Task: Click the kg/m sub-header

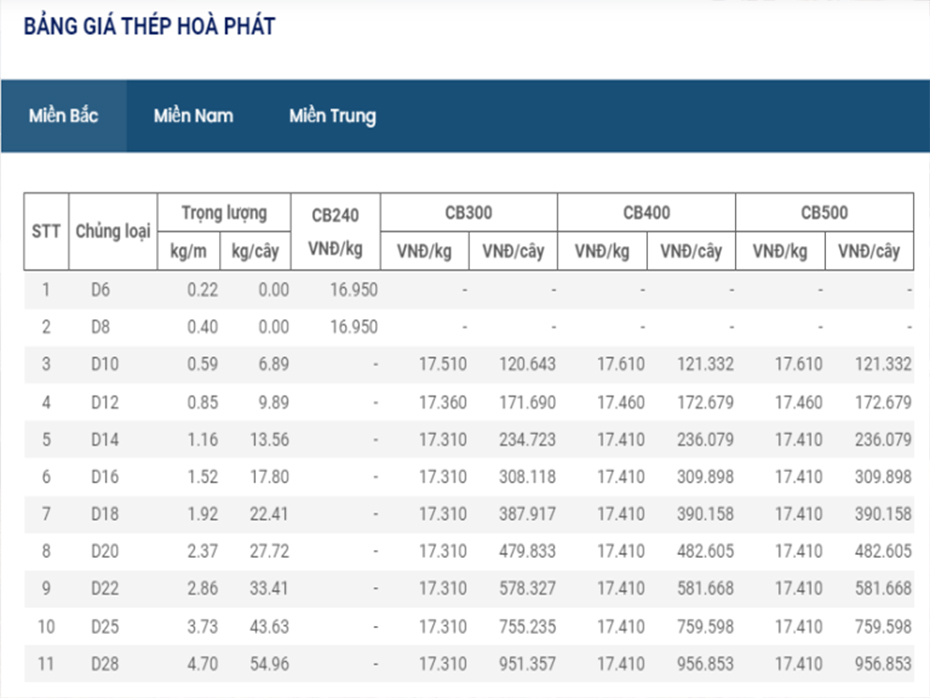Action: click(x=187, y=251)
